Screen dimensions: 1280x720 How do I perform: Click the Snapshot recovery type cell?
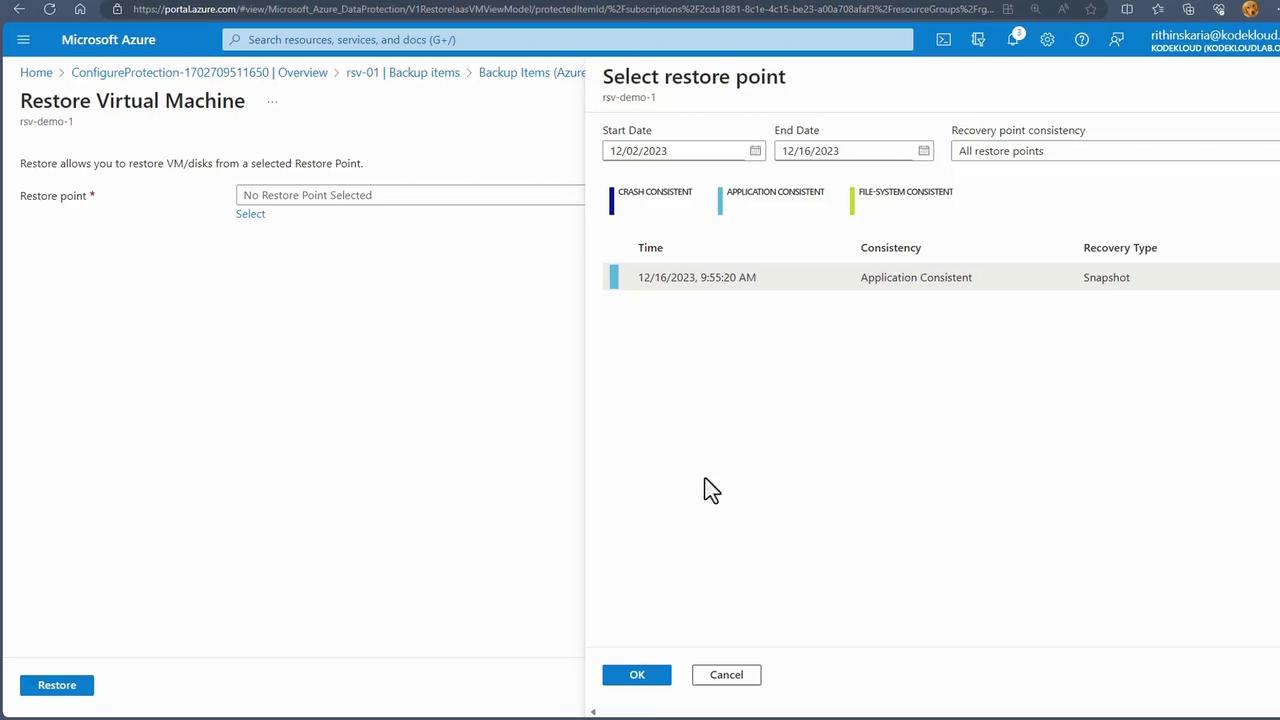point(1106,278)
